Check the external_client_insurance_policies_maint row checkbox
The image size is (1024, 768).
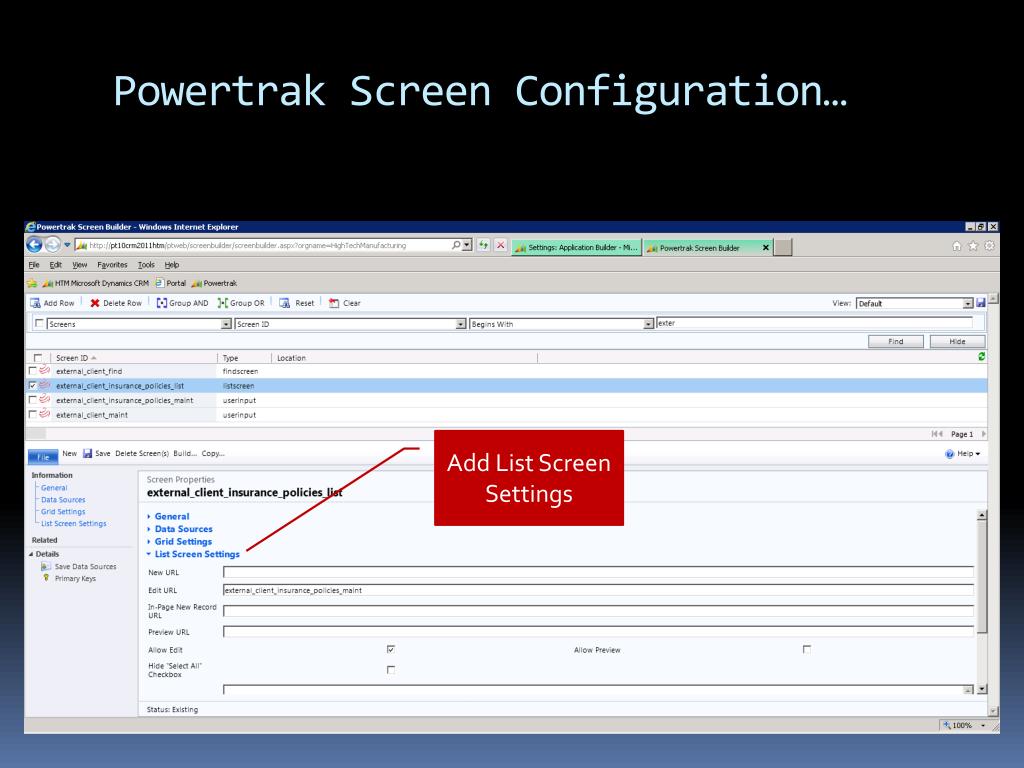click(33, 400)
